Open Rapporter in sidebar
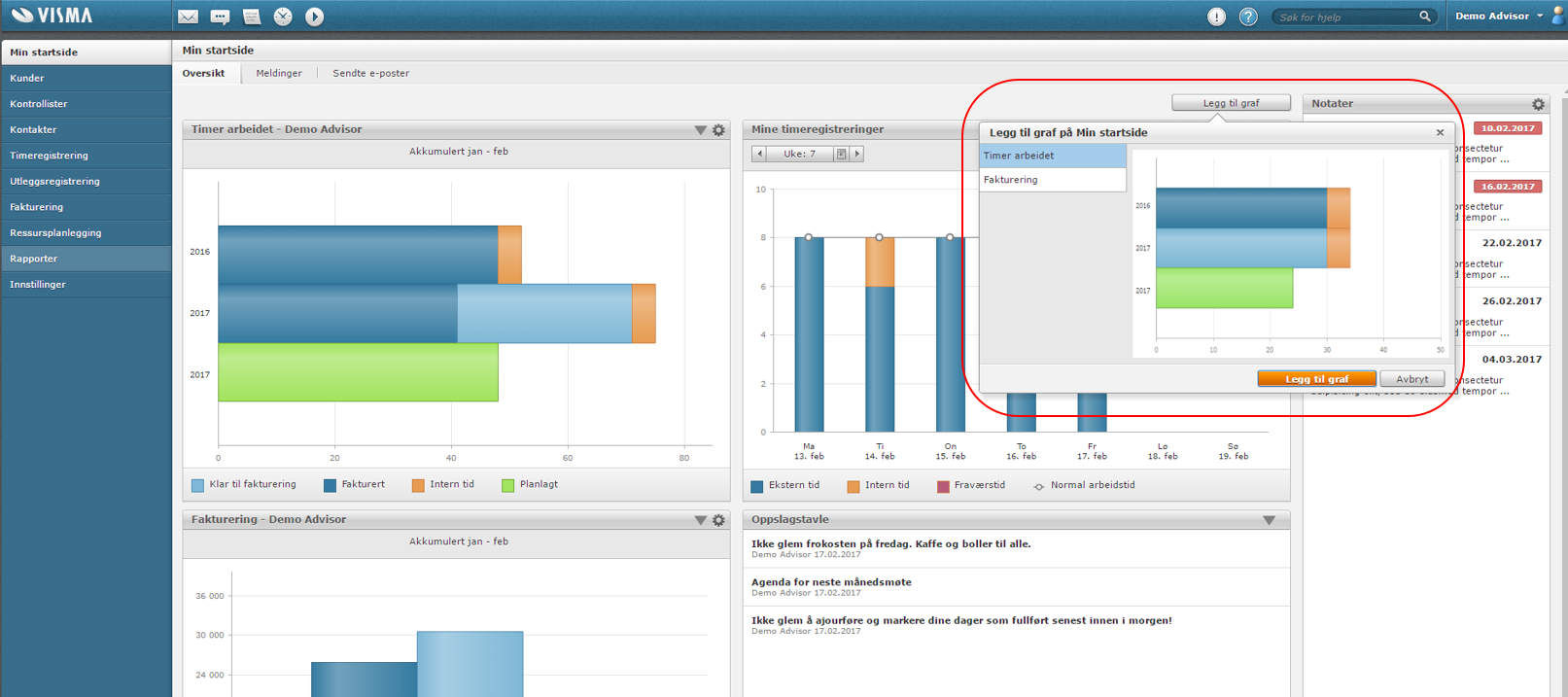 [86, 259]
